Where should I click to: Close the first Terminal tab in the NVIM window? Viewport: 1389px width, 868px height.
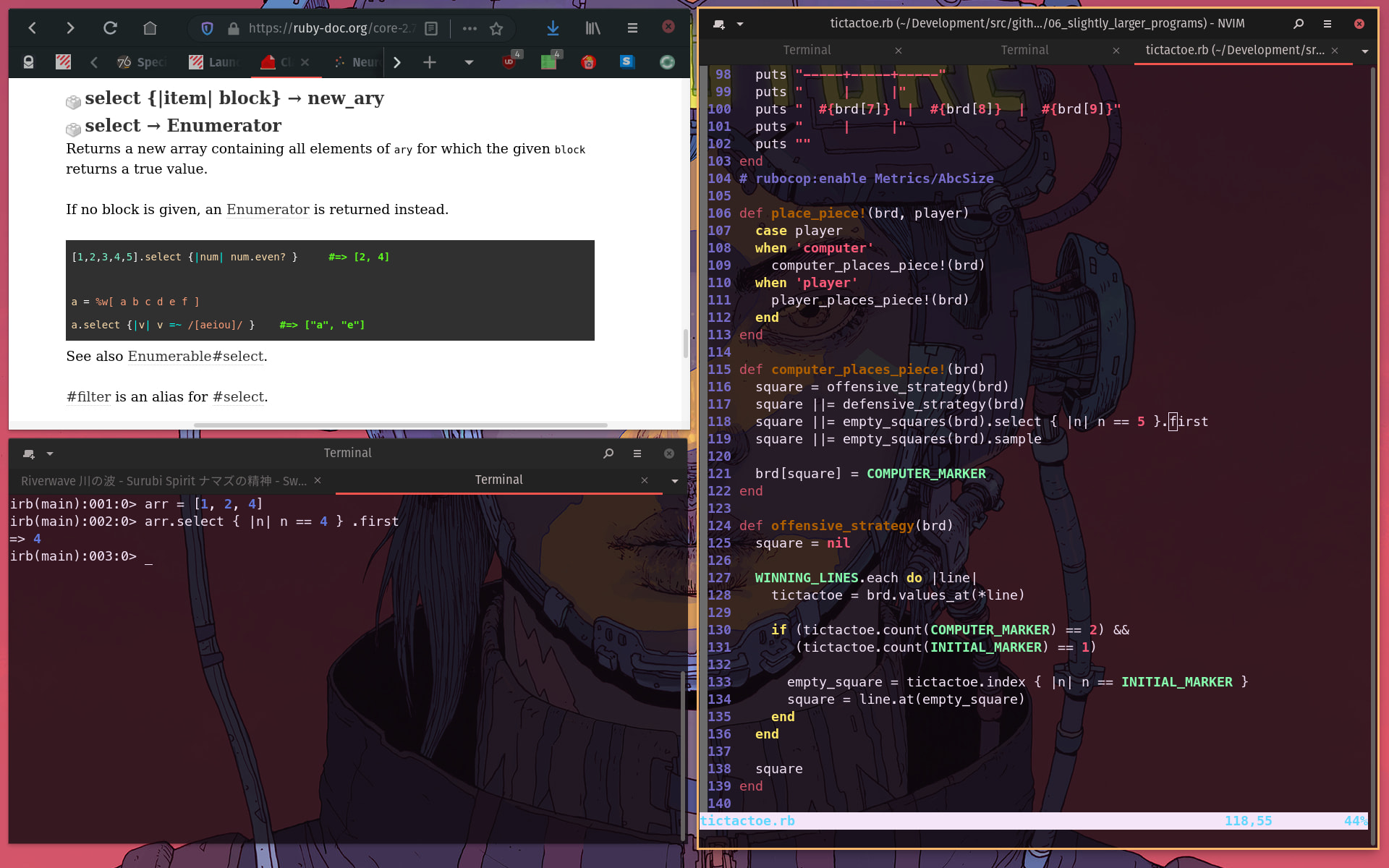coord(899,51)
